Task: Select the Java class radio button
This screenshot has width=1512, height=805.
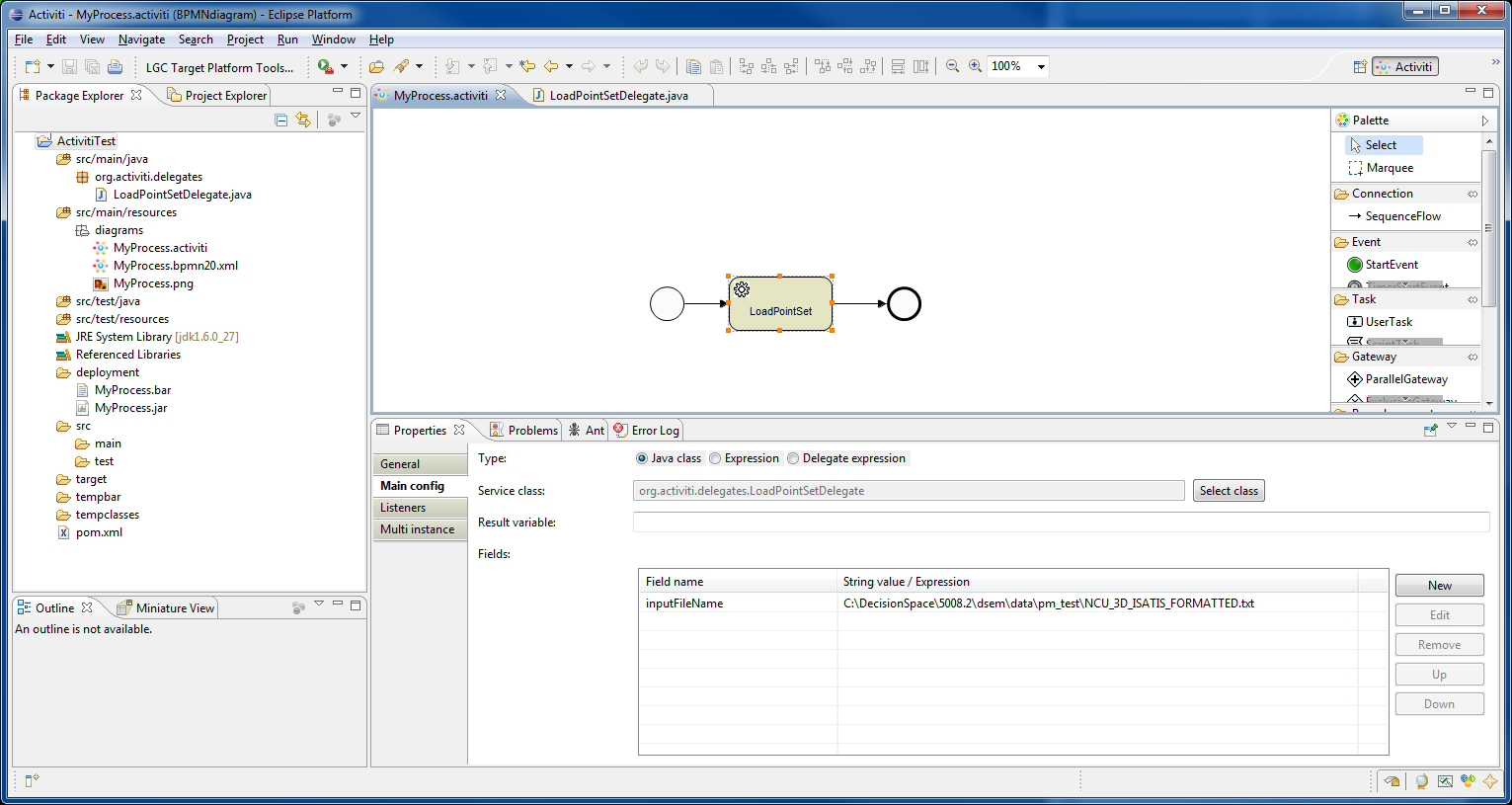Action: click(642, 458)
